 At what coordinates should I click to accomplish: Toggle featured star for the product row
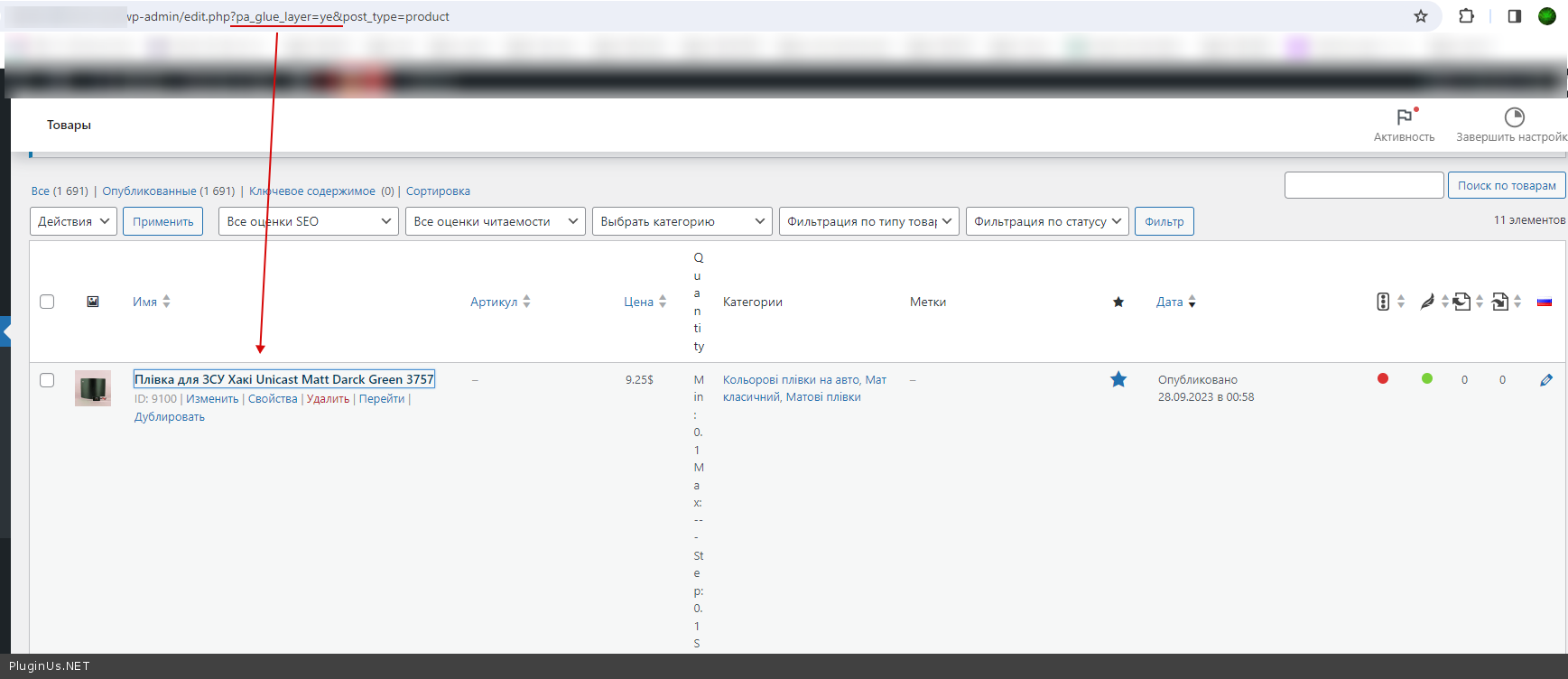(1118, 380)
